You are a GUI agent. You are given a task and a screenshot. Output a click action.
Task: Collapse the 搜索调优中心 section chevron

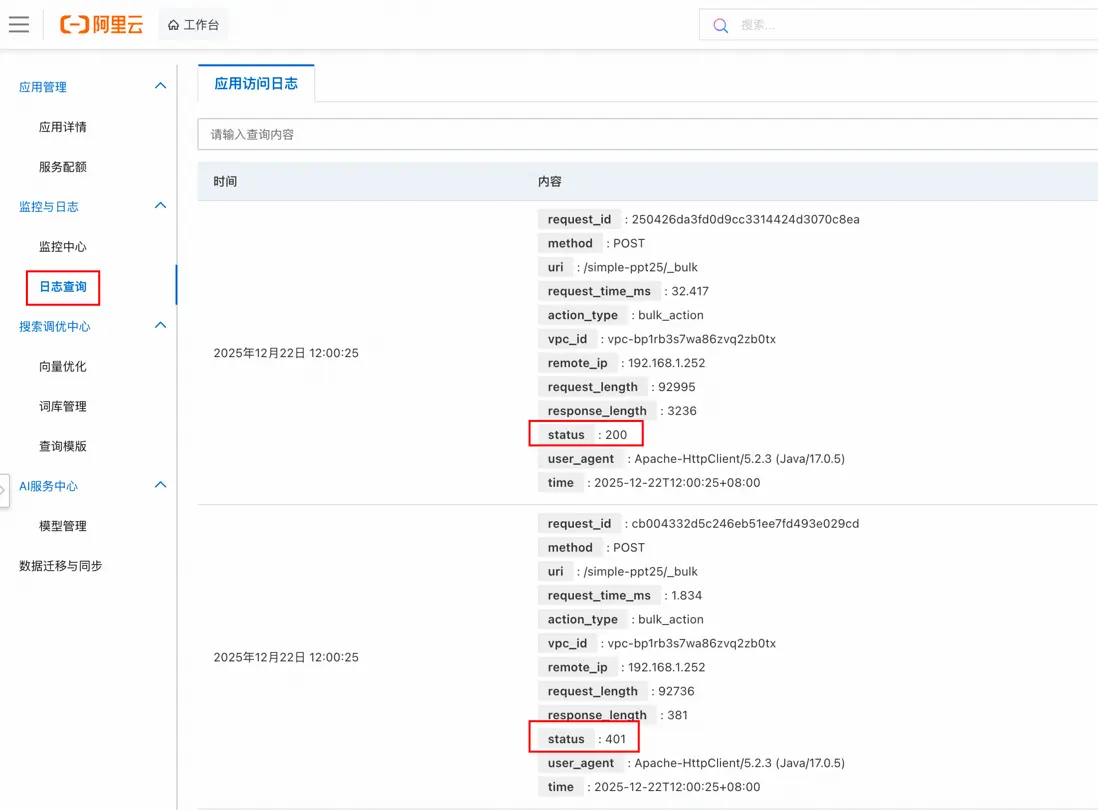tap(160, 326)
